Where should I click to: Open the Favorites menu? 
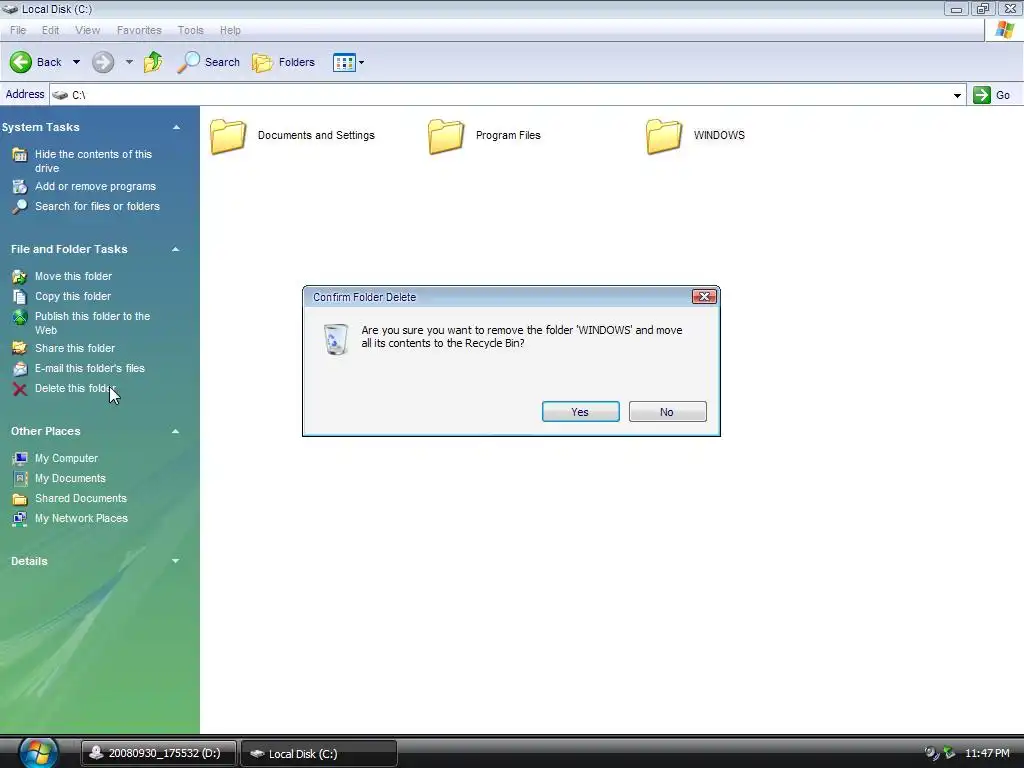point(139,30)
